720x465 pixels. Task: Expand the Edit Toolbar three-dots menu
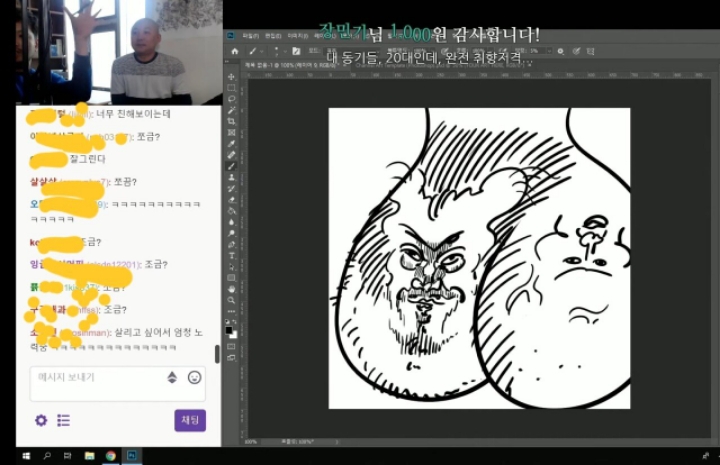pos(231,312)
